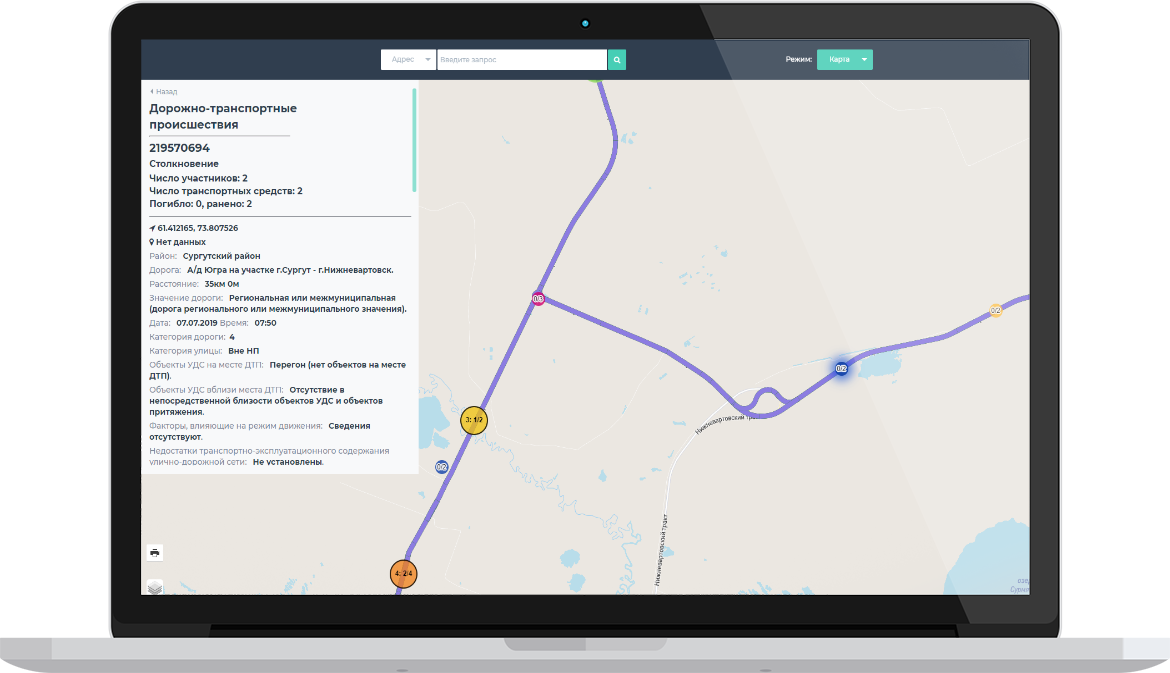Click the print map icon

pos(154,553)
